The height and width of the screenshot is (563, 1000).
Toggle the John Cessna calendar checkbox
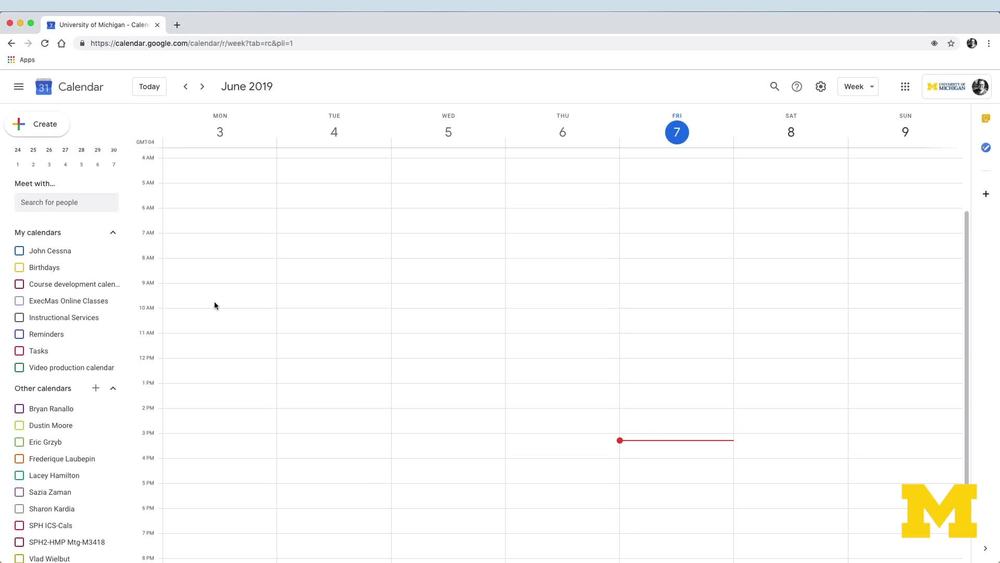click(x=20, y=251)
